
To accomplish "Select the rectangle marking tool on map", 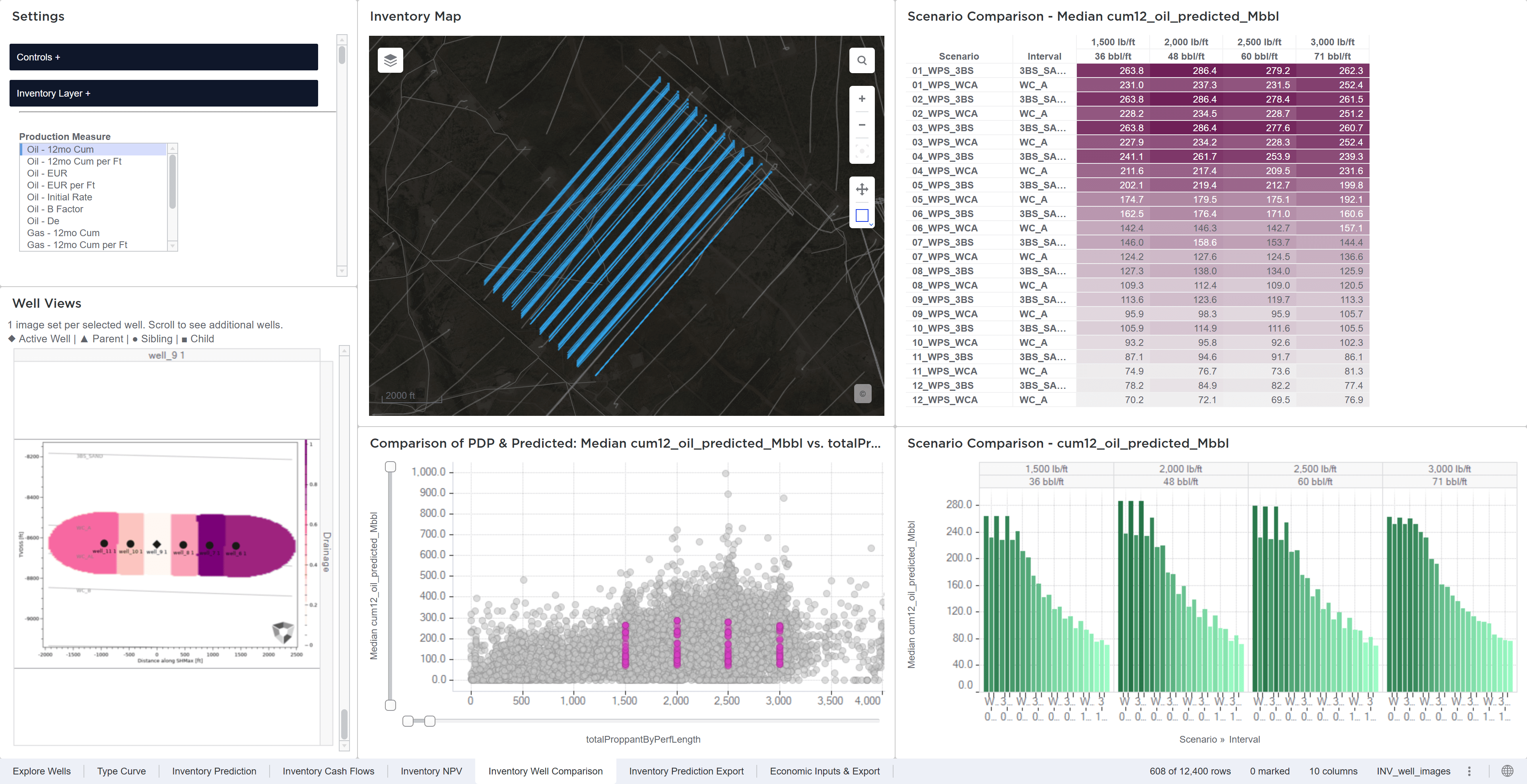I will (x=861, y=216).
